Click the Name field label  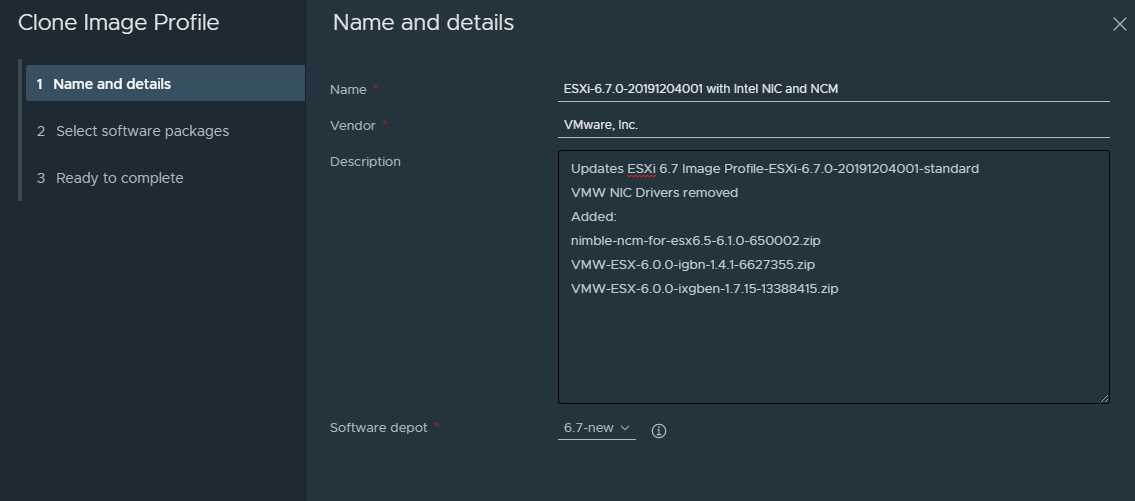click(x=348, y=90)
